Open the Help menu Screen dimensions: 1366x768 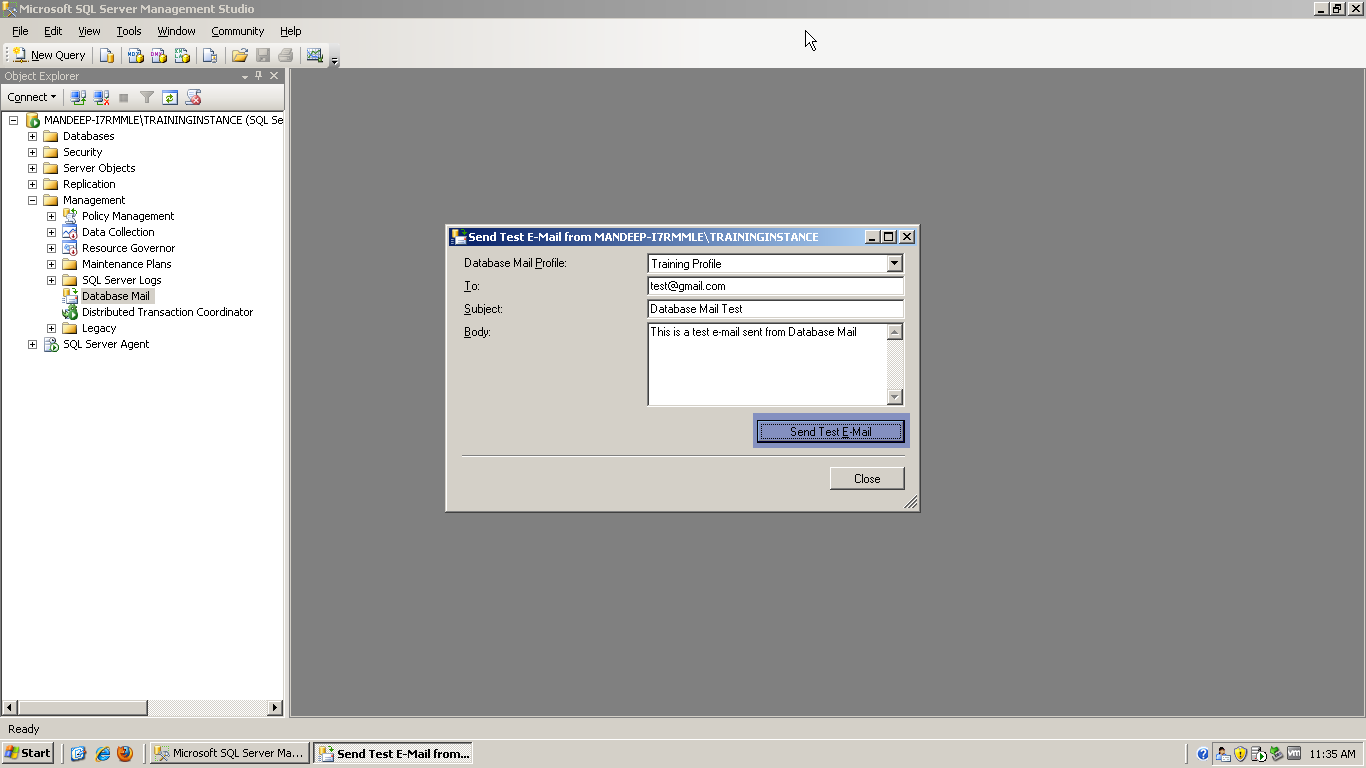(291, 31)
